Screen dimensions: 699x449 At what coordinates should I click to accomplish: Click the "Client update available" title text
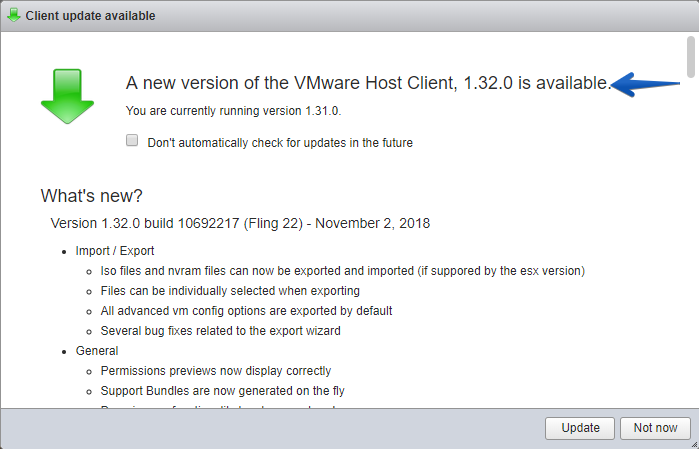90,16
